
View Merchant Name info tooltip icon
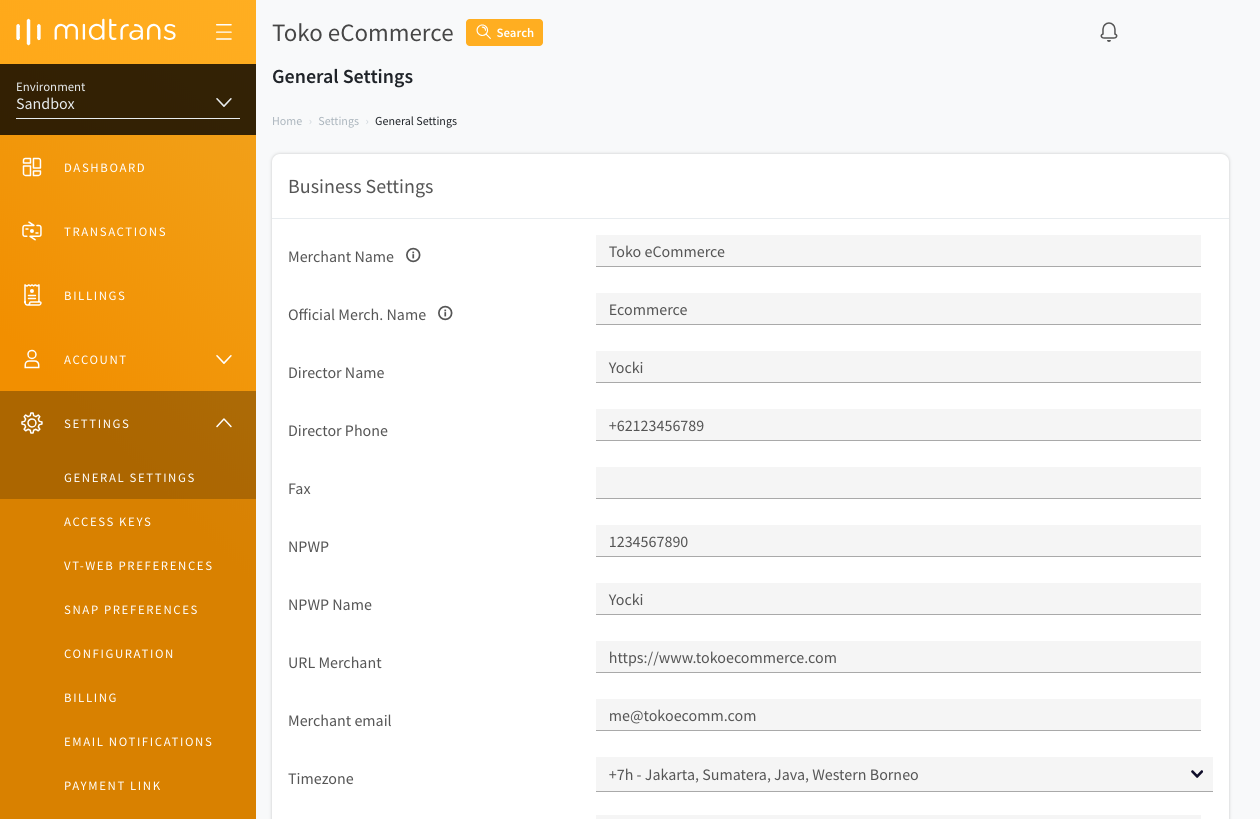coord(413,255)
